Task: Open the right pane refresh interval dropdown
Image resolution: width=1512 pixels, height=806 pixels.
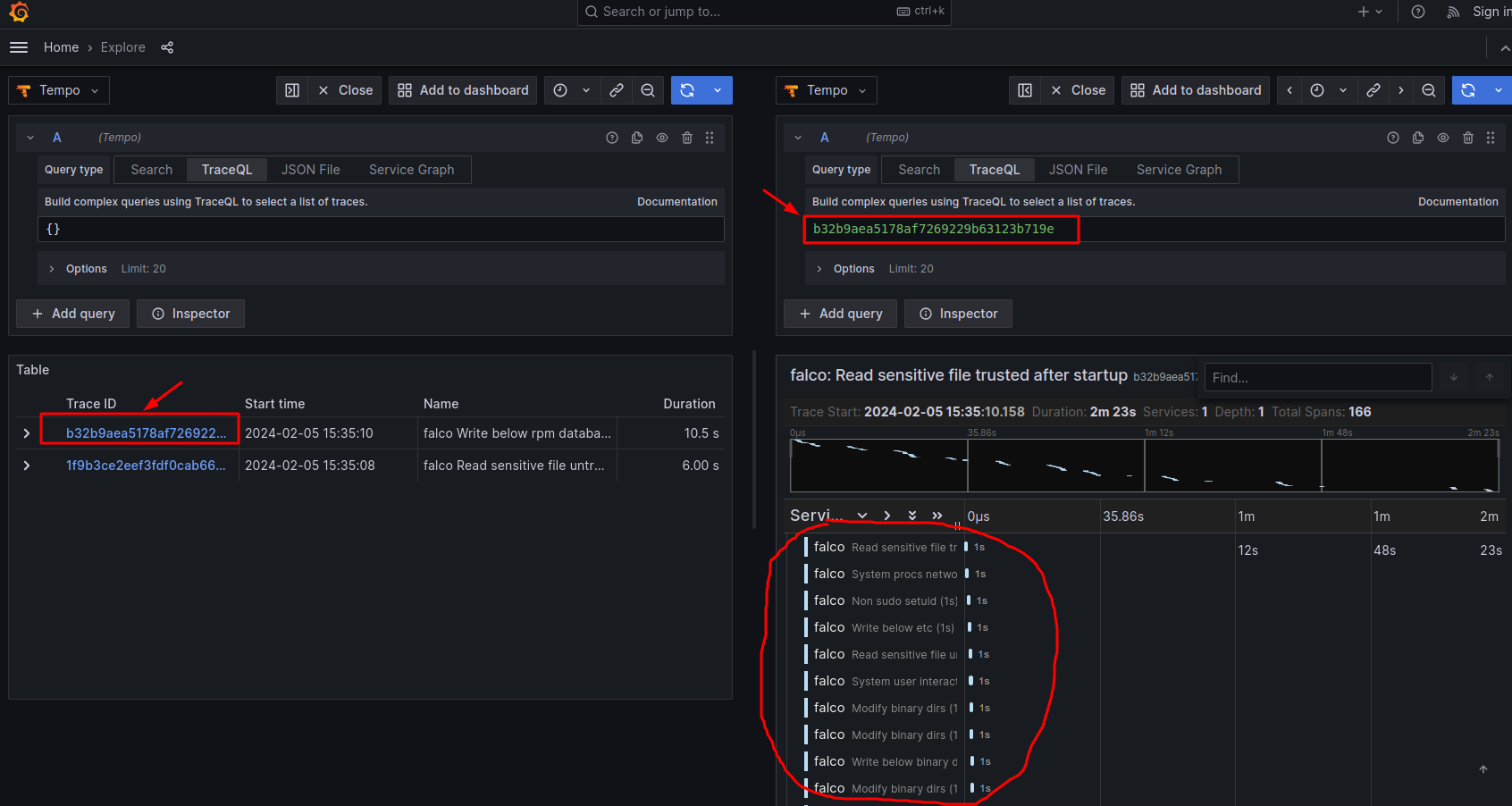Action: [1499, 90]
